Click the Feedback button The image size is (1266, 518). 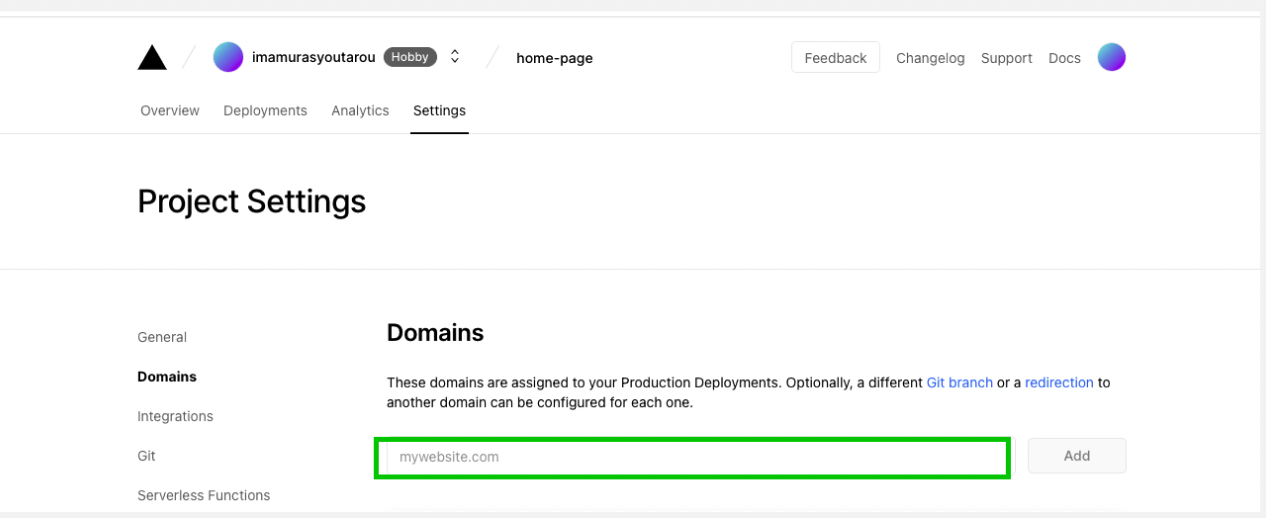coord(835,58)
